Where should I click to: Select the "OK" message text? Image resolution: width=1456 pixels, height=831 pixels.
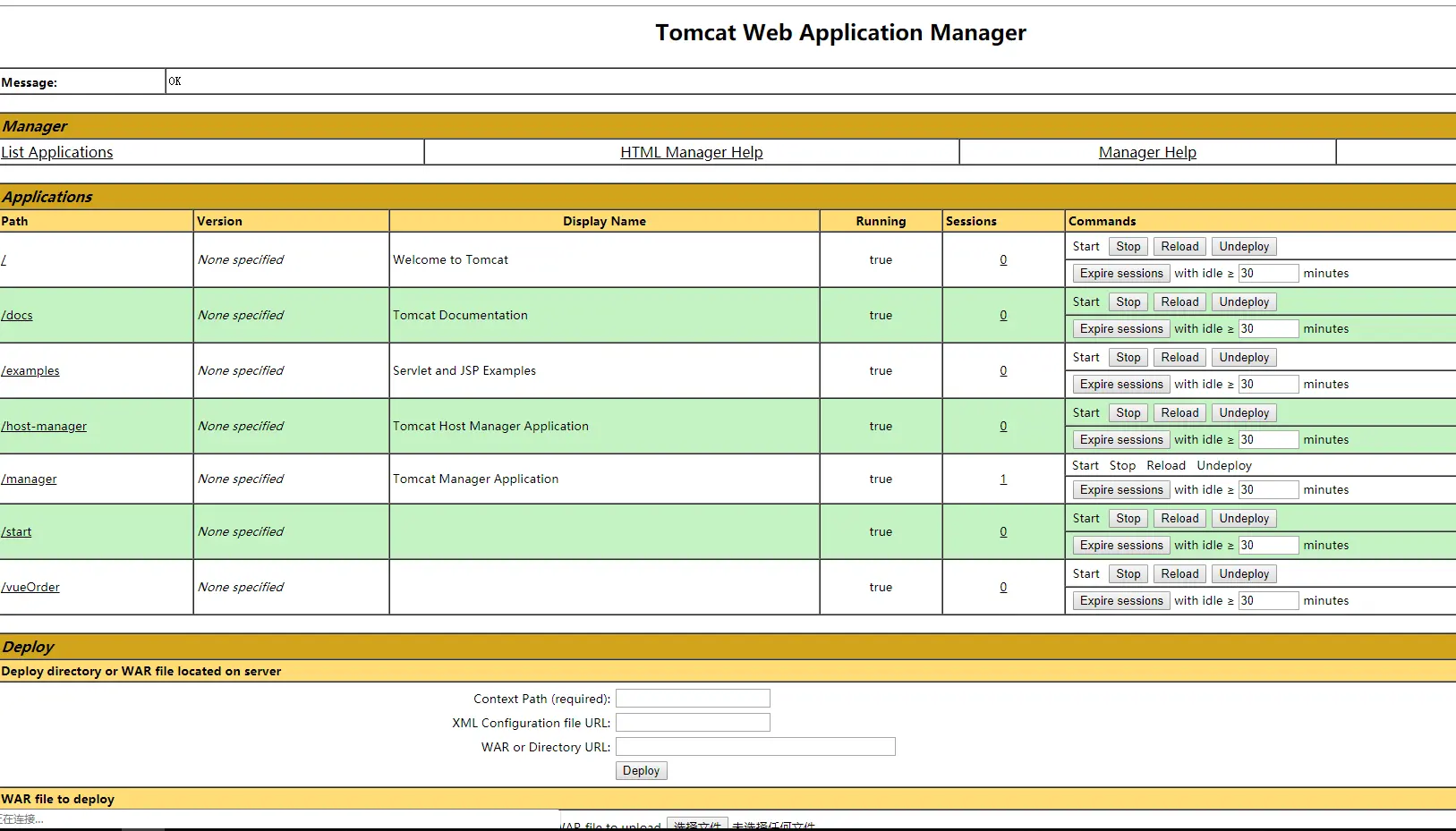click(x=175, y=81)
